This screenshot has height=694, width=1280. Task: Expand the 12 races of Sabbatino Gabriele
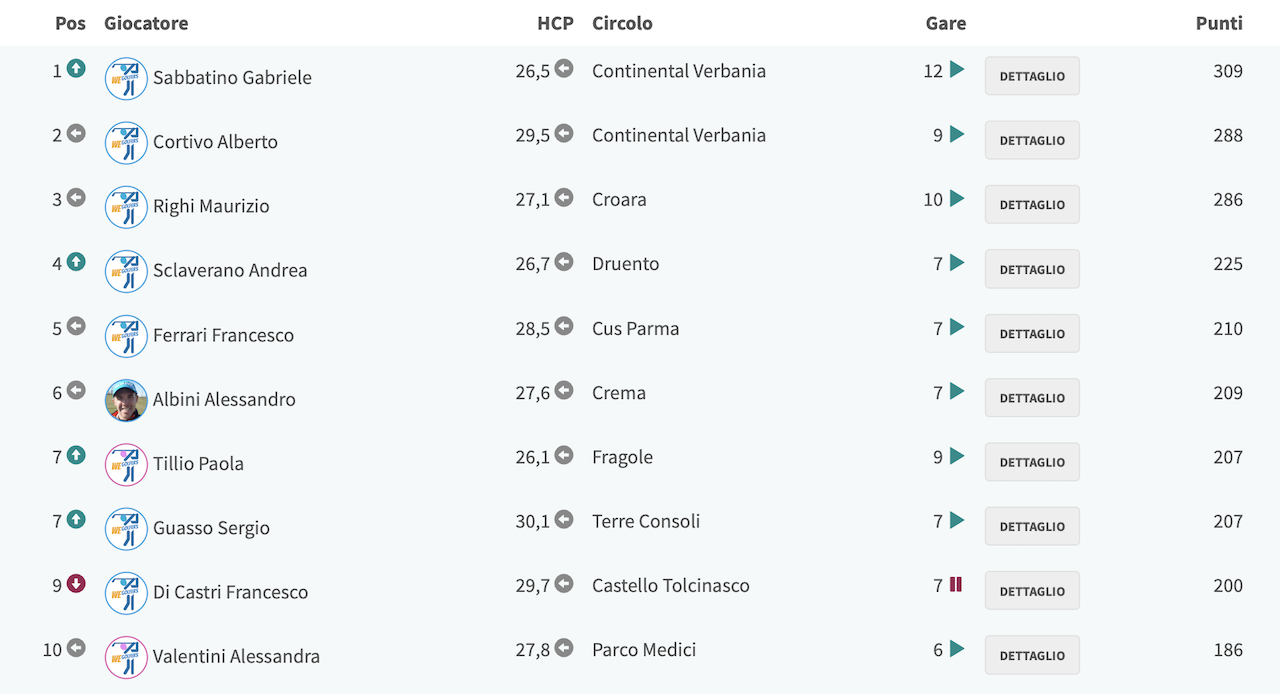[x=957, y=70]
